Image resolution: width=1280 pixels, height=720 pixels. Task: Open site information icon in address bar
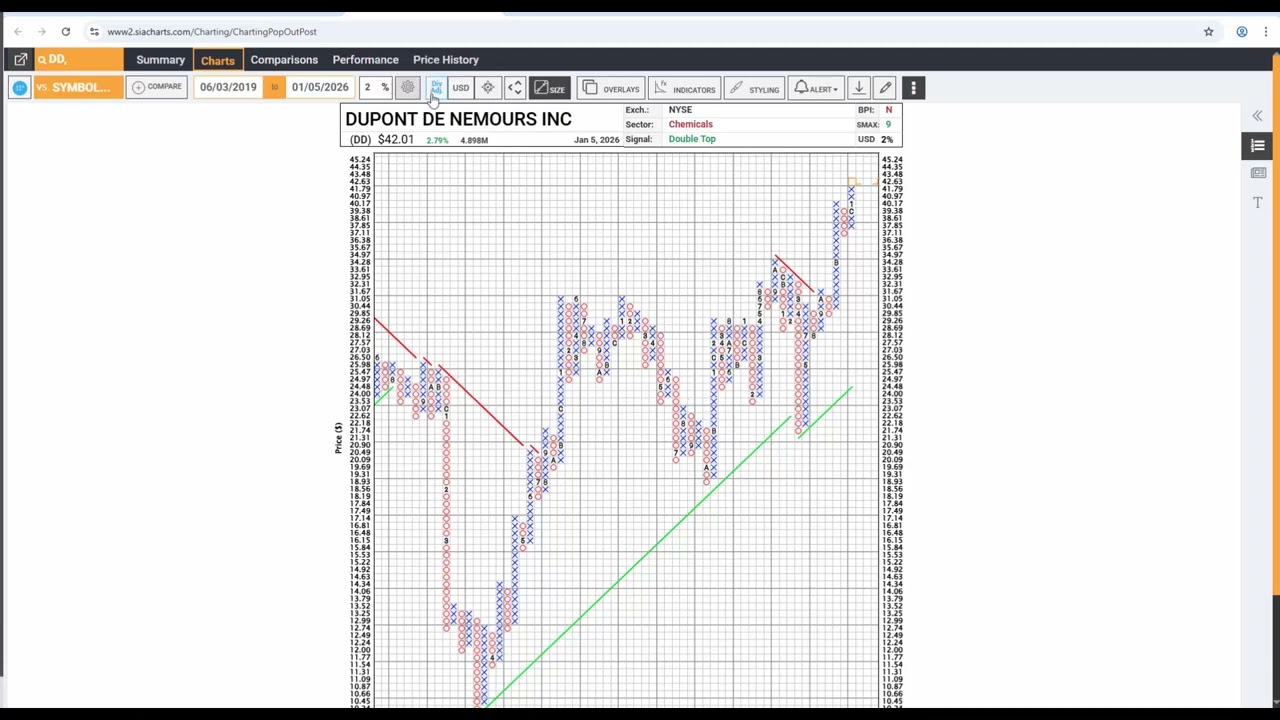point(94,32)
